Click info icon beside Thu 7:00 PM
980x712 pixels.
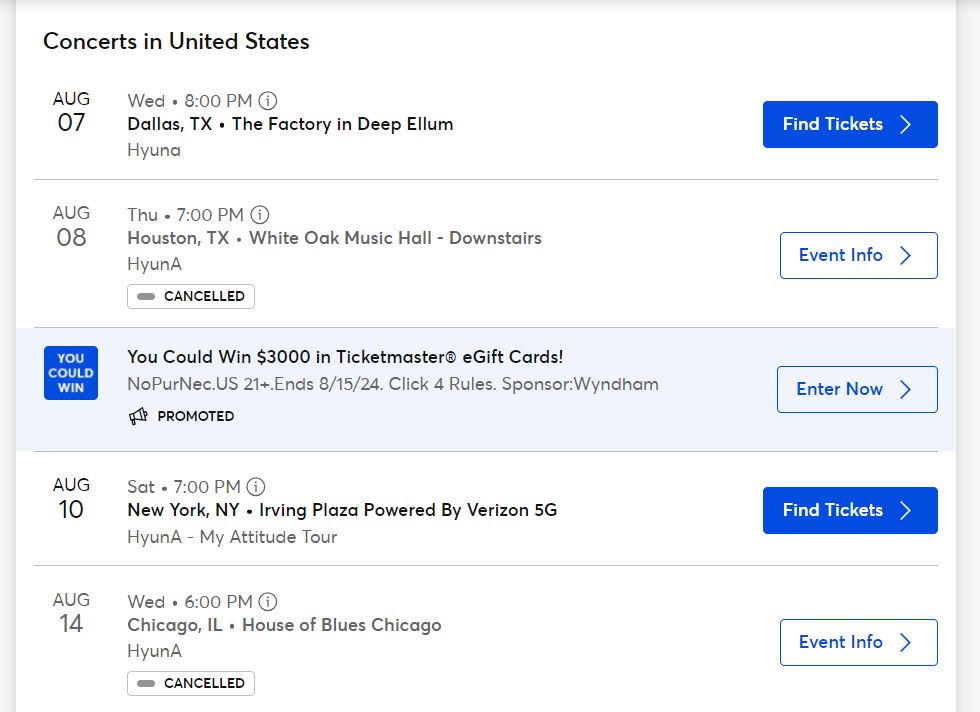(x=260, y=215)
